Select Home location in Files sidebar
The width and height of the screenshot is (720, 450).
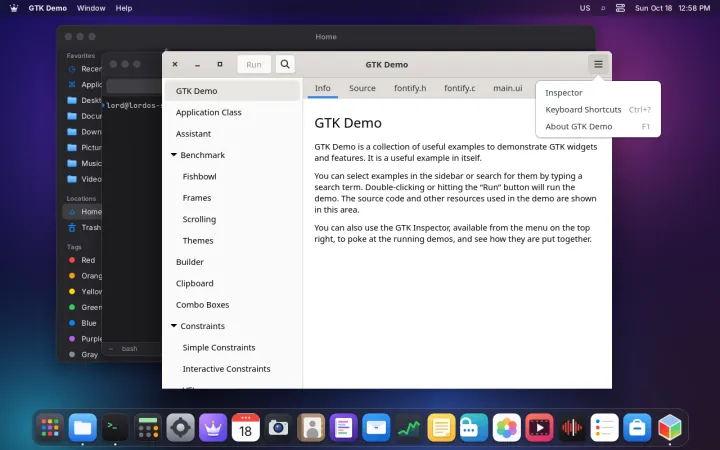[82, 212]
